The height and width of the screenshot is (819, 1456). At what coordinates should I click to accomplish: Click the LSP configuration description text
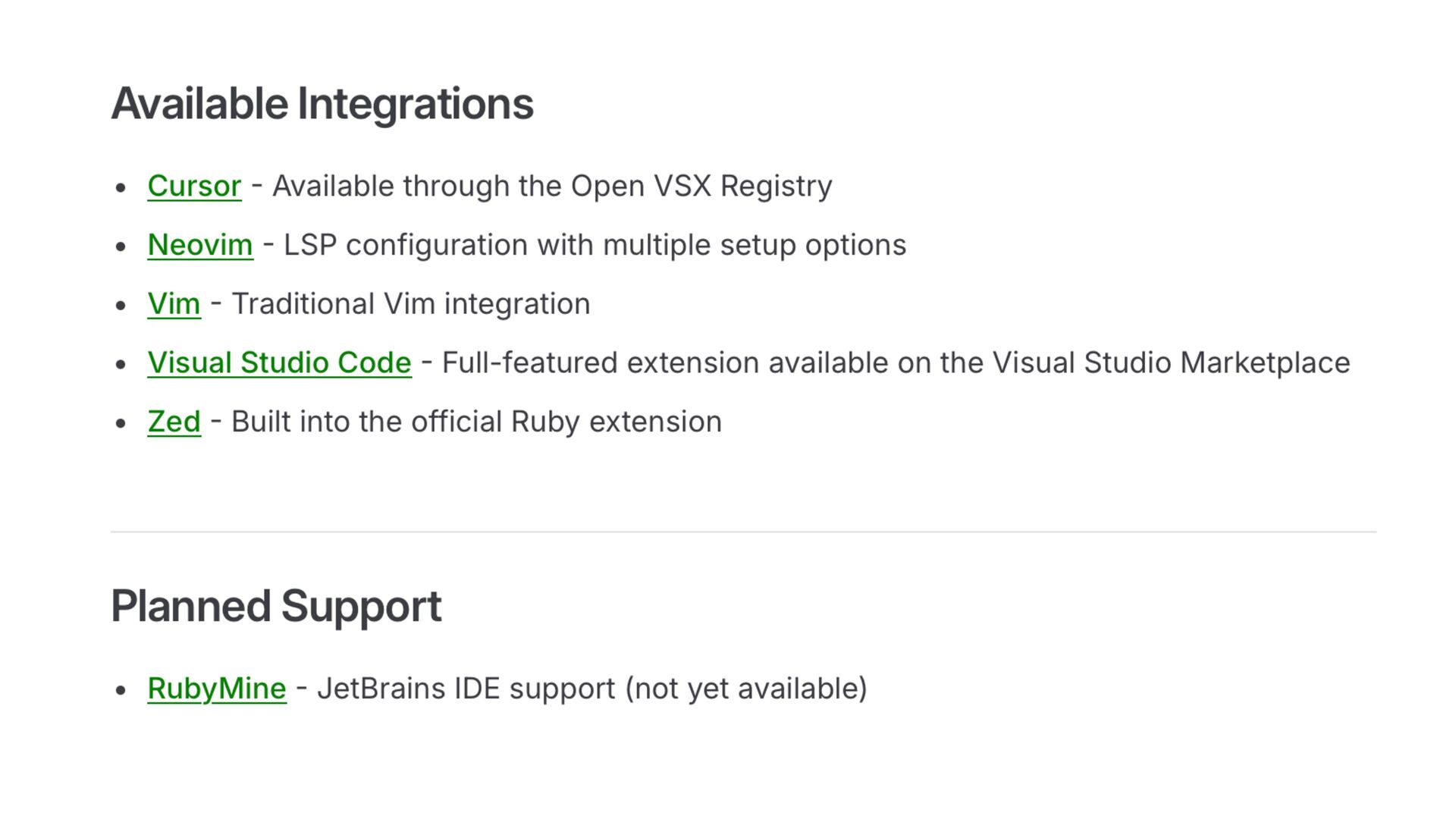click(595, 245)
